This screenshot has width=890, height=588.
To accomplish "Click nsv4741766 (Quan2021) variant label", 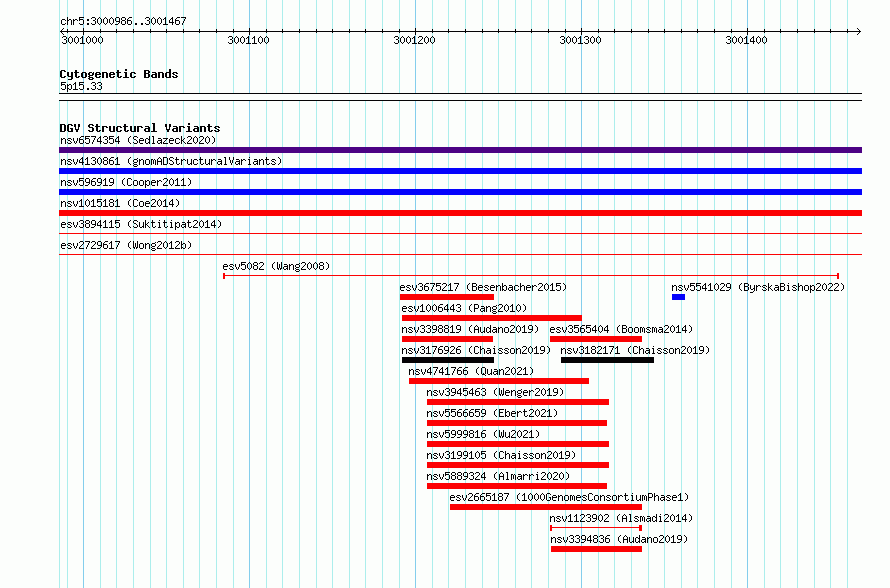I will [x=471, y=371].
